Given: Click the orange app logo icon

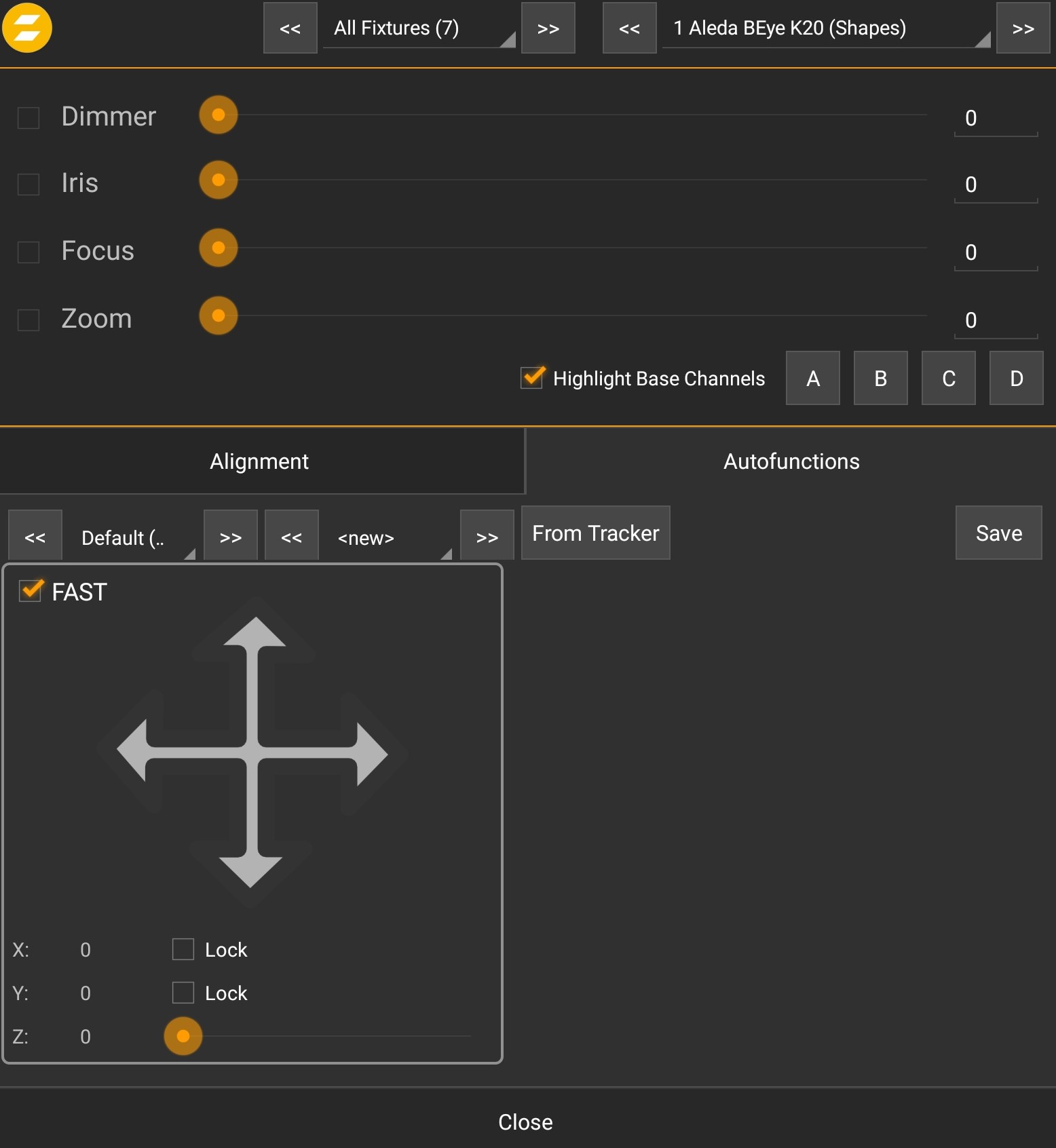Looking at the screenshot, I should coord(27,28).
